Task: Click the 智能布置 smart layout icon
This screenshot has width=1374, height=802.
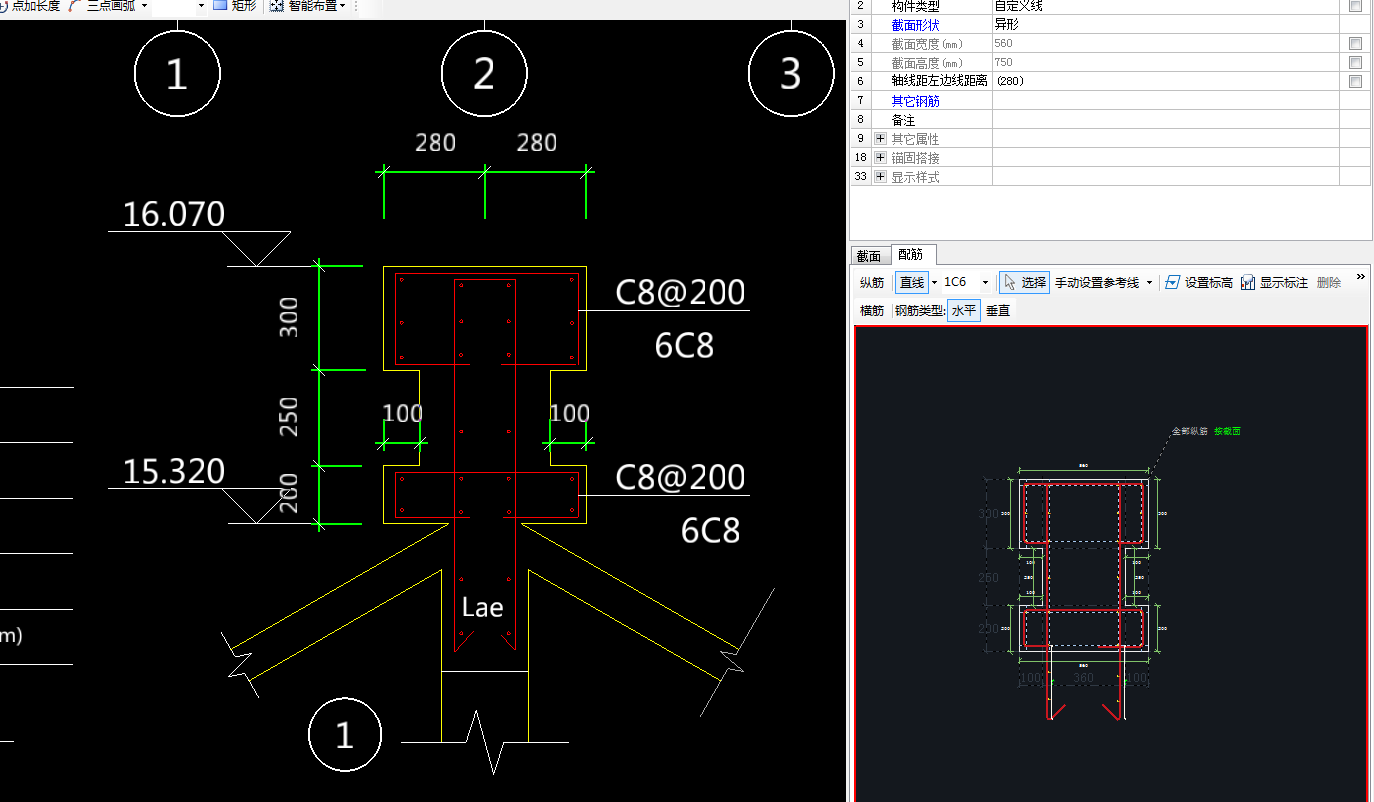Action: 277,5
